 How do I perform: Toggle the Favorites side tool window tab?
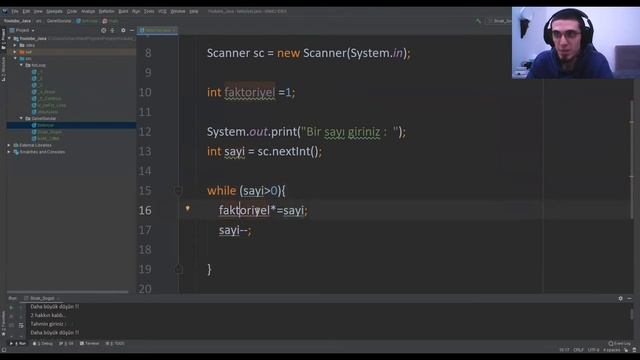[x=3, y=324]
